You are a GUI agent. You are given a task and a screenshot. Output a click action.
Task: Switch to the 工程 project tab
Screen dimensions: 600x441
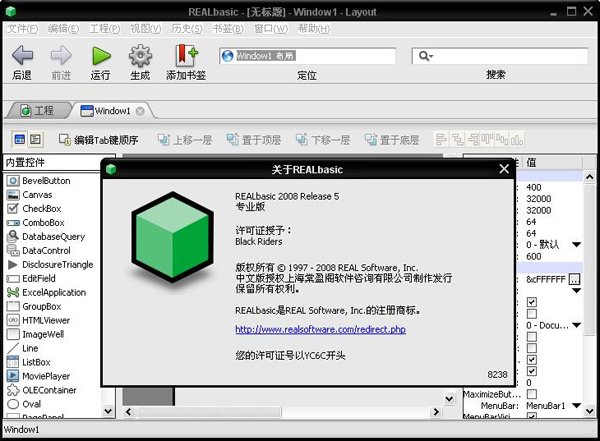point(38,111)
